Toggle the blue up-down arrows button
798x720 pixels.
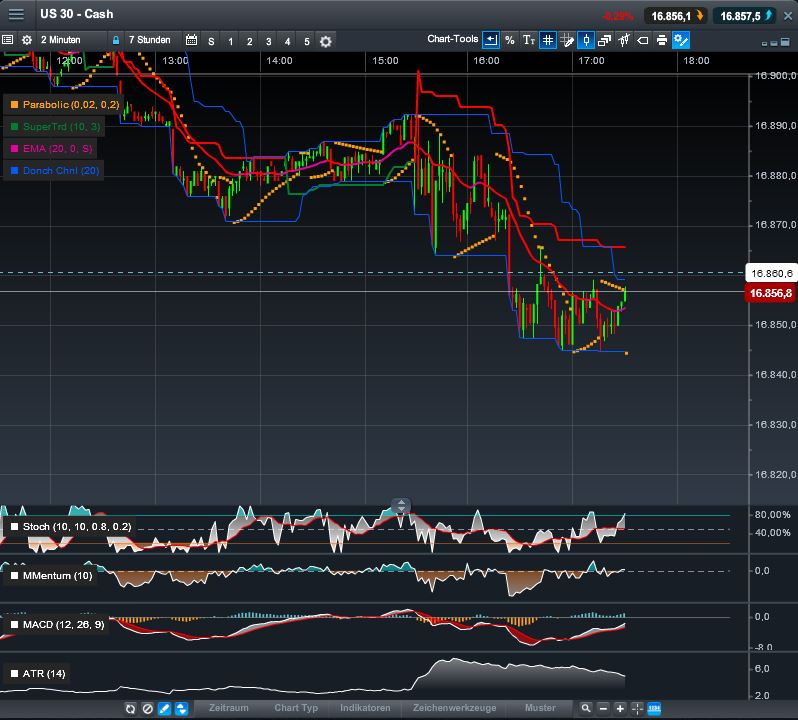click(181, 708)
